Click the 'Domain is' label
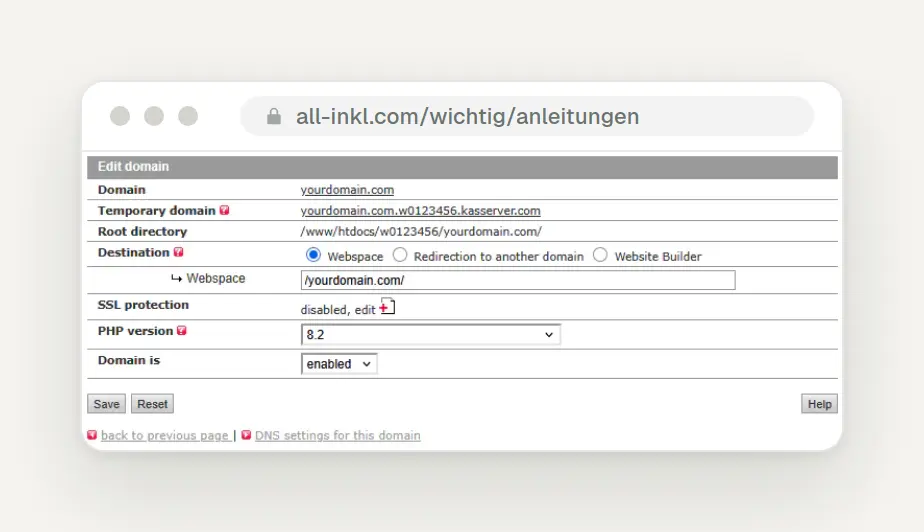924x532 pixels. coord(128,360)
